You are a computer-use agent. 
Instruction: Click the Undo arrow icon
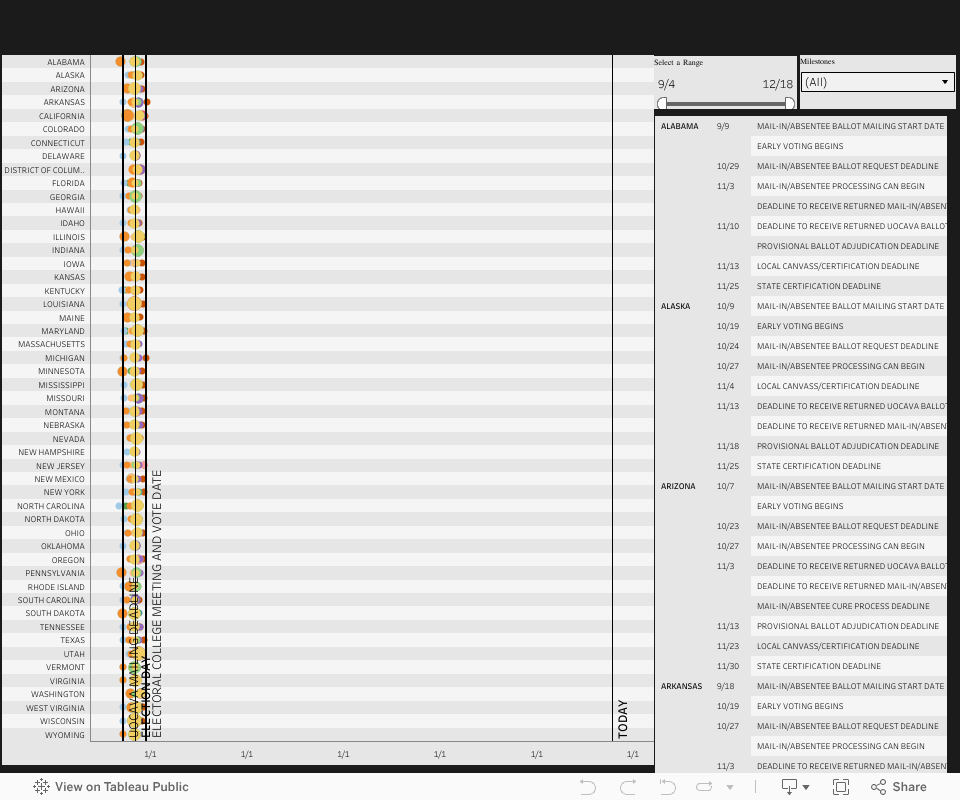pyautogui.click(x=588, y=787)
